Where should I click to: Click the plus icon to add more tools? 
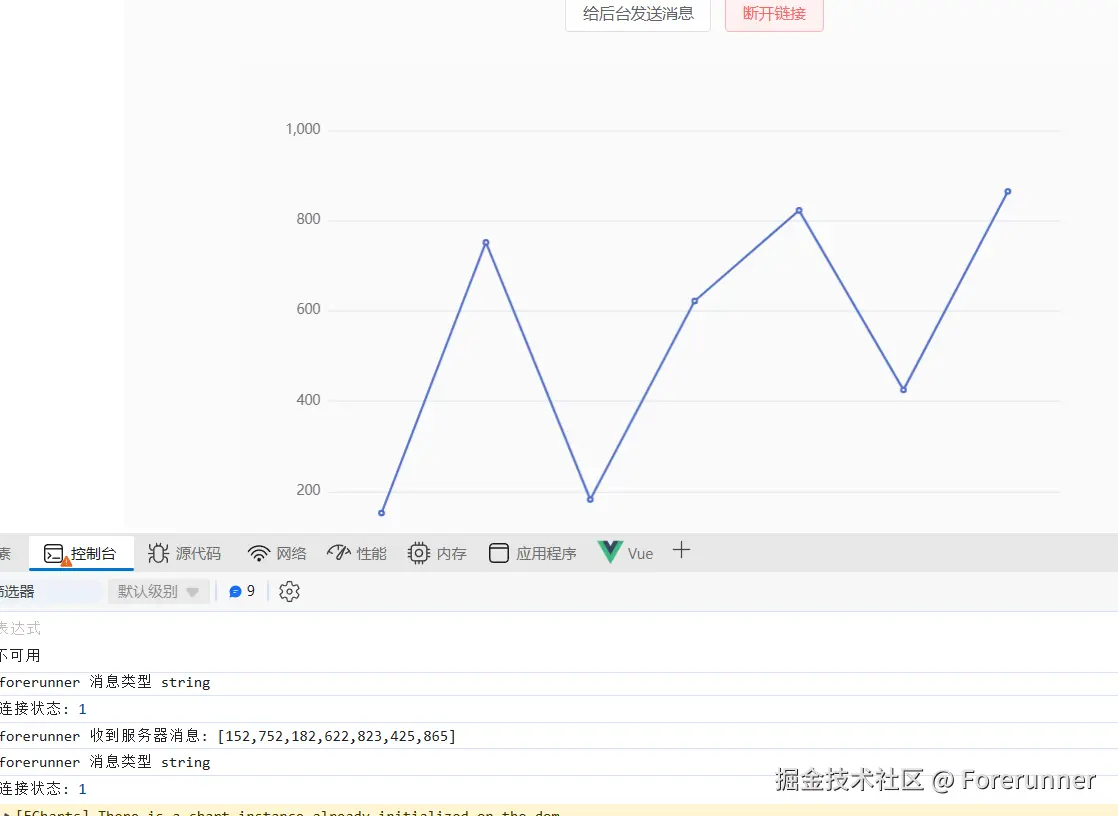pyautogui.click(x=681, y=551)
